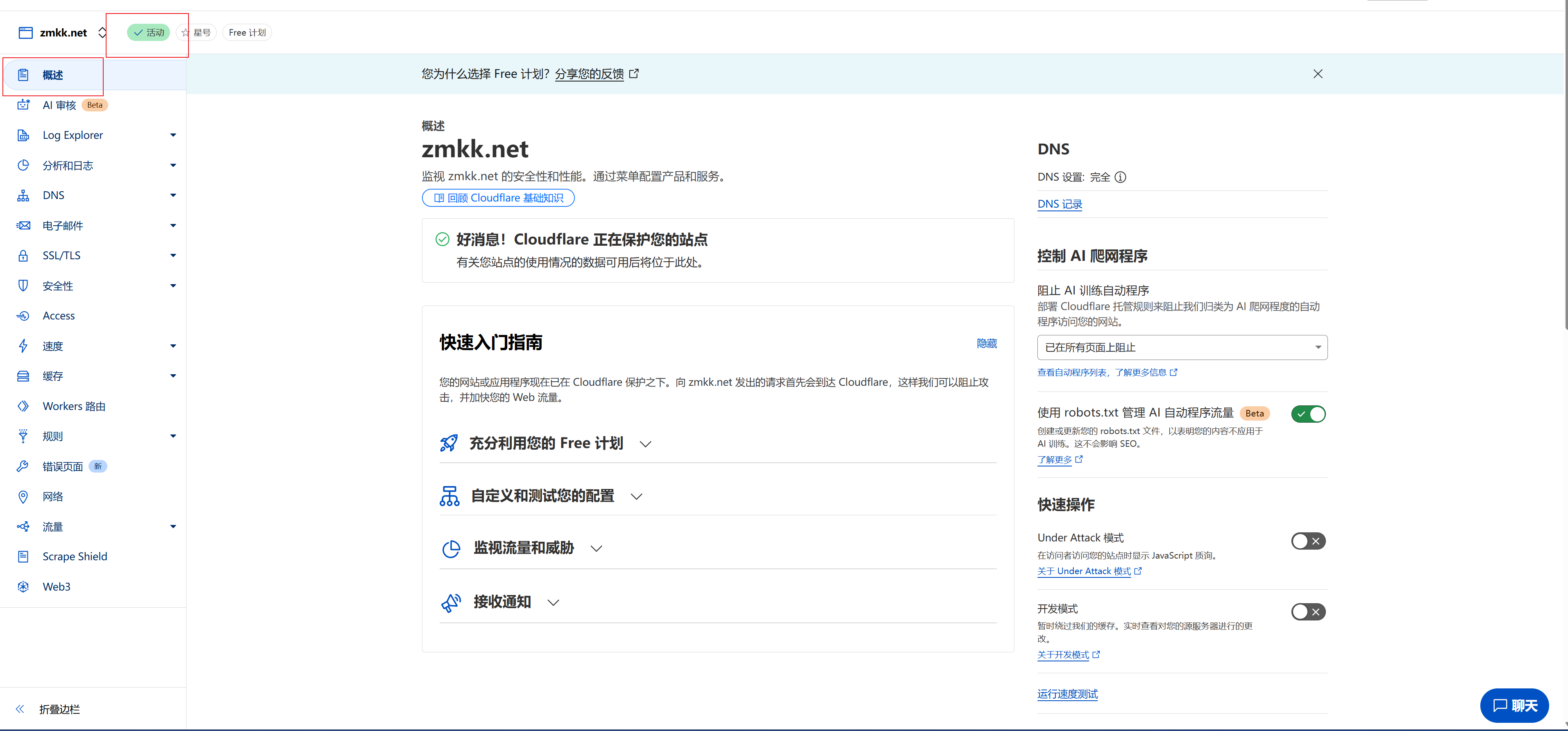Click the 电子邮件 envelope icon
The image size is (1568, 731).
click(23, 225)
